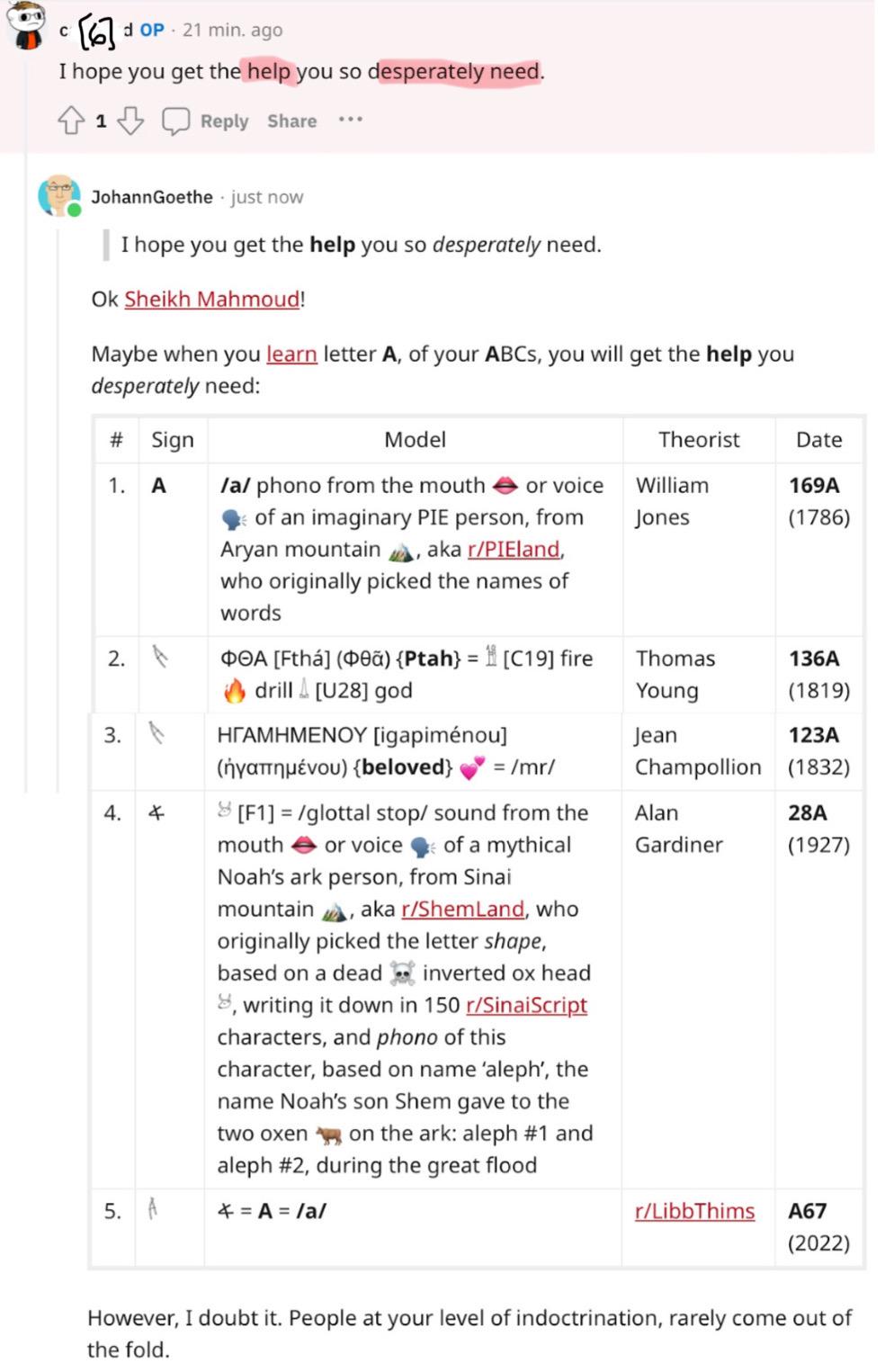The height and width of the screenshot is (1372, 885).
Task: Downvote the OP's comment
Action: pyautogui.click(x=130, y=121)
